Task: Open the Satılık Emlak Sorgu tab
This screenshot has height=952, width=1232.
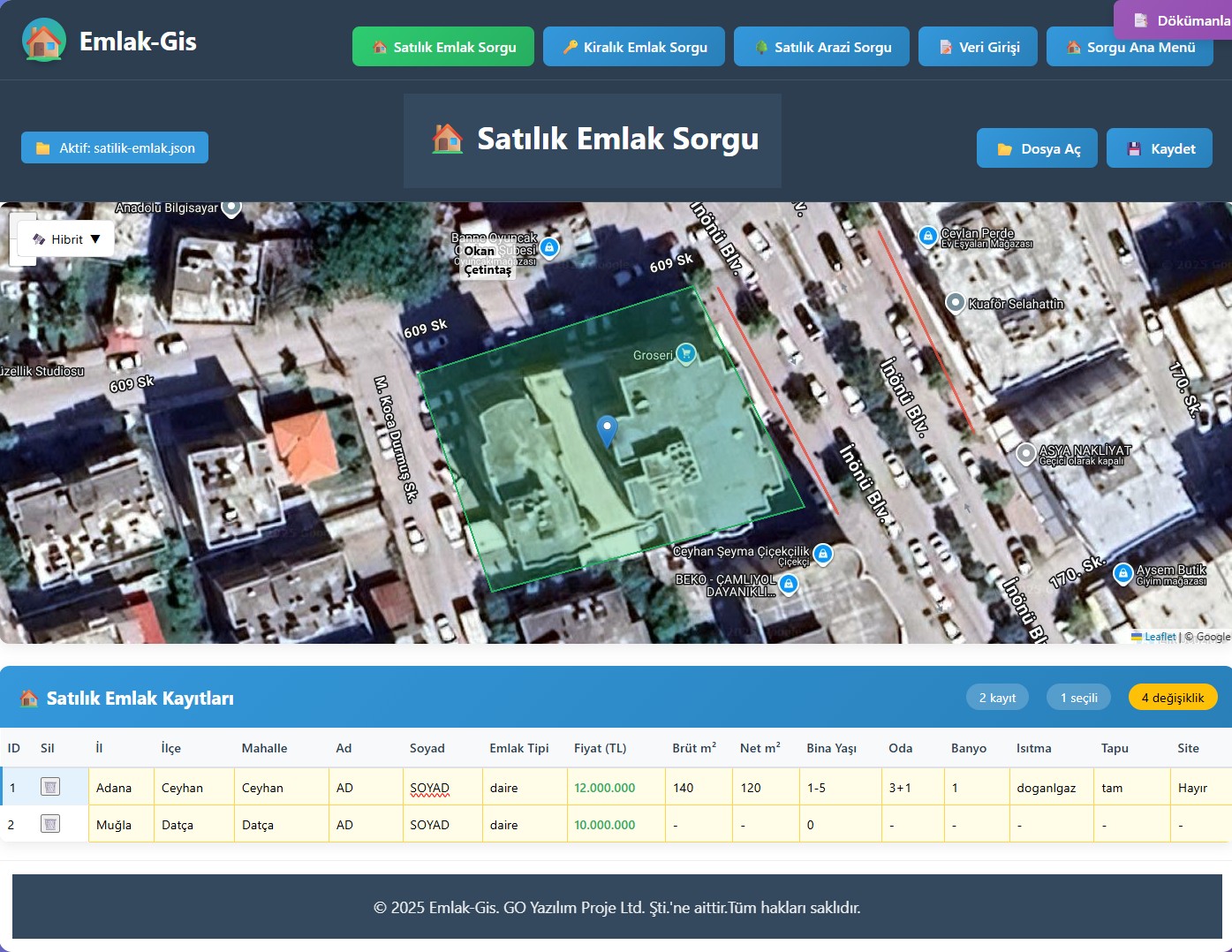Action: tap(443, 47)
